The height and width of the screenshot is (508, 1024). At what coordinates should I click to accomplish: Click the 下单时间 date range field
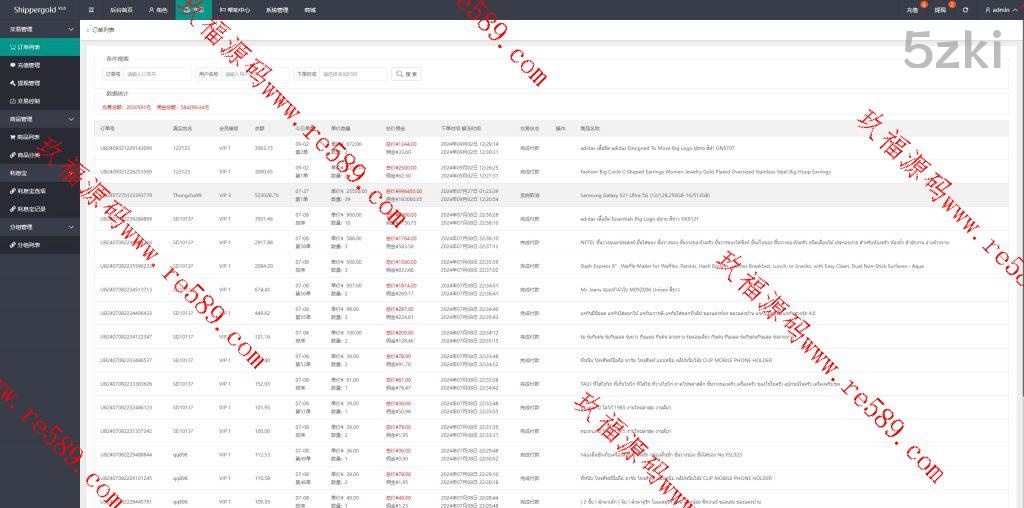click(x=353, y=74)
